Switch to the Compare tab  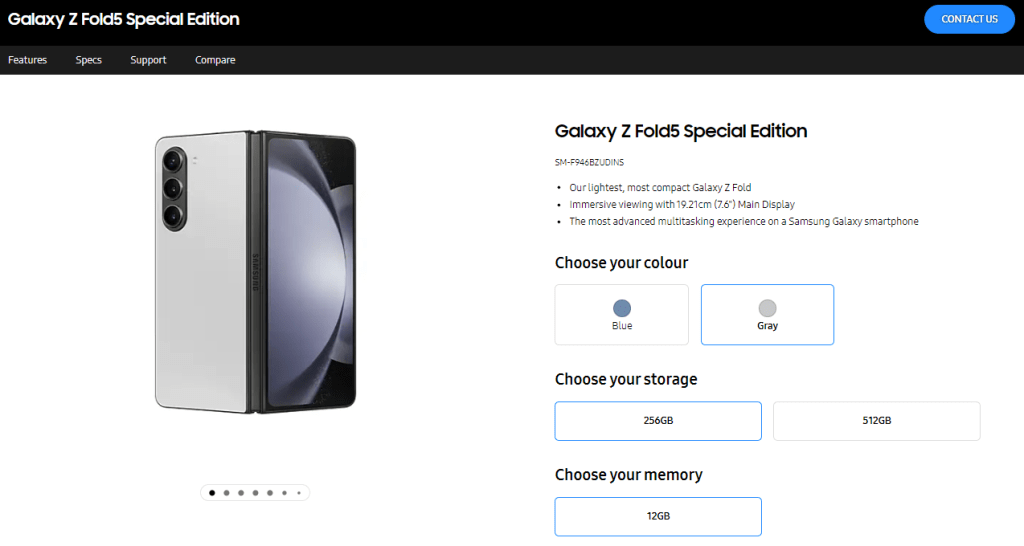click(x=215, y=60)
